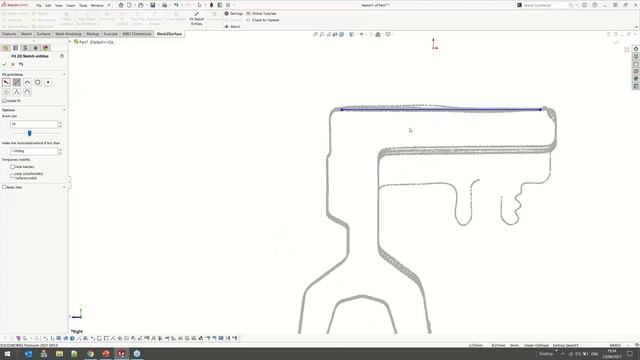Open Online Tutorials link
The height and width of the screenshot is (360, 640).
(x=261, y=13)
